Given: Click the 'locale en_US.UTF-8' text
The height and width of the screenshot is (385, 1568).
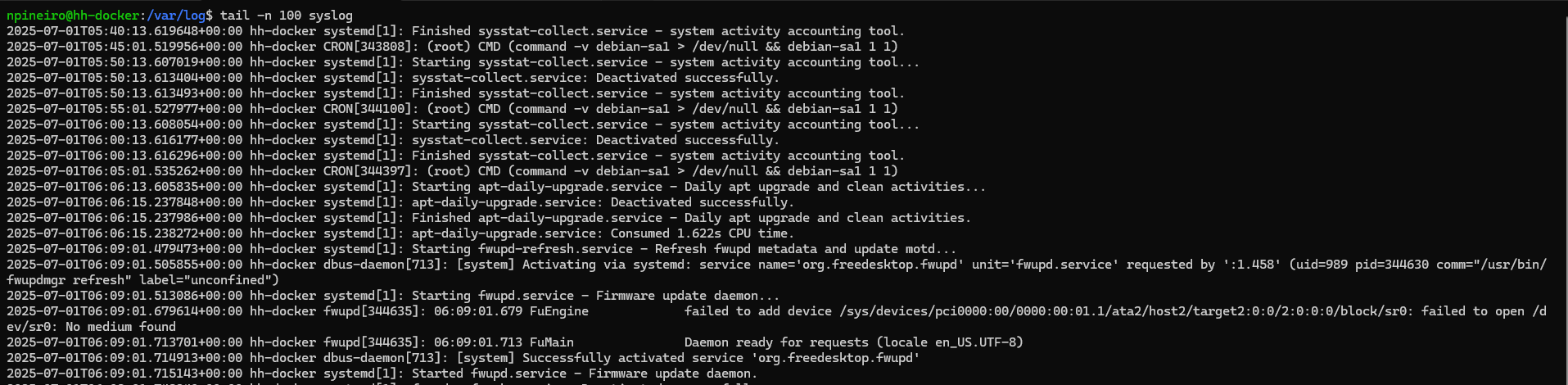Looking at the screenshot, I should [x=950, y=342].
